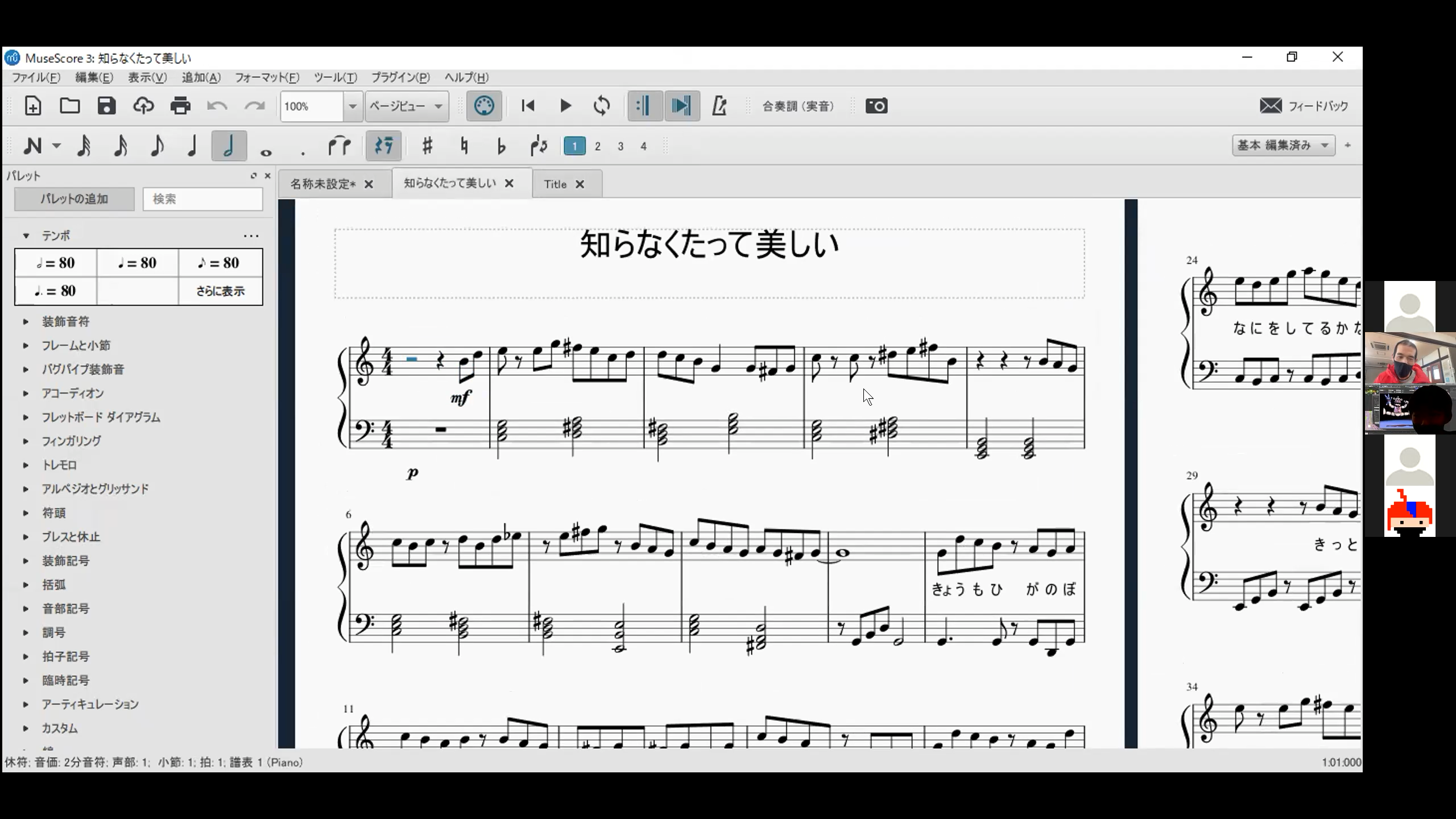Rewind playback to the start
This screenshot has width=1456, height=819.
coord(528,106)
